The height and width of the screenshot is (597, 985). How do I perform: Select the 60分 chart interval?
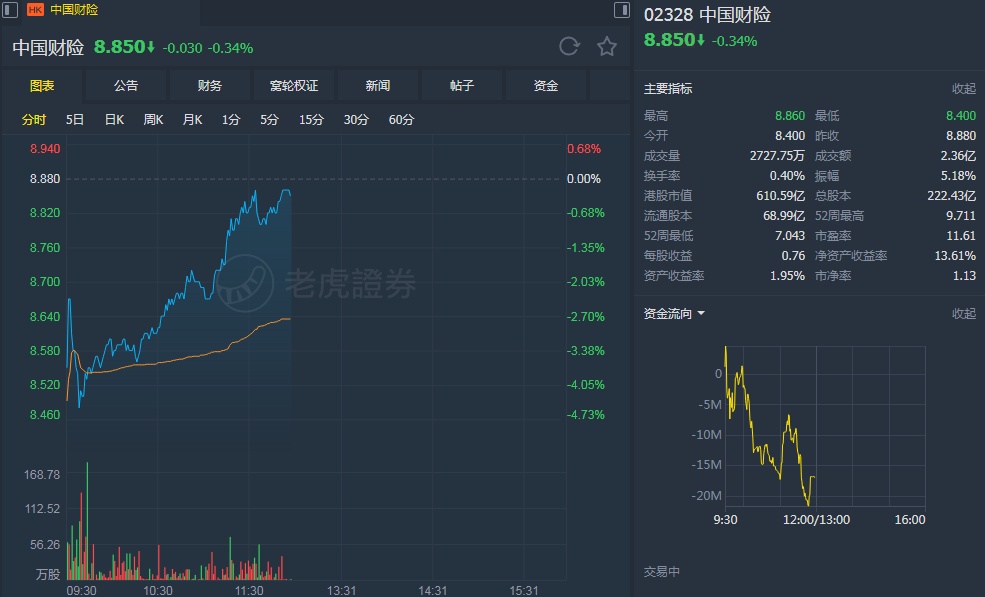(x=401, y=120)
